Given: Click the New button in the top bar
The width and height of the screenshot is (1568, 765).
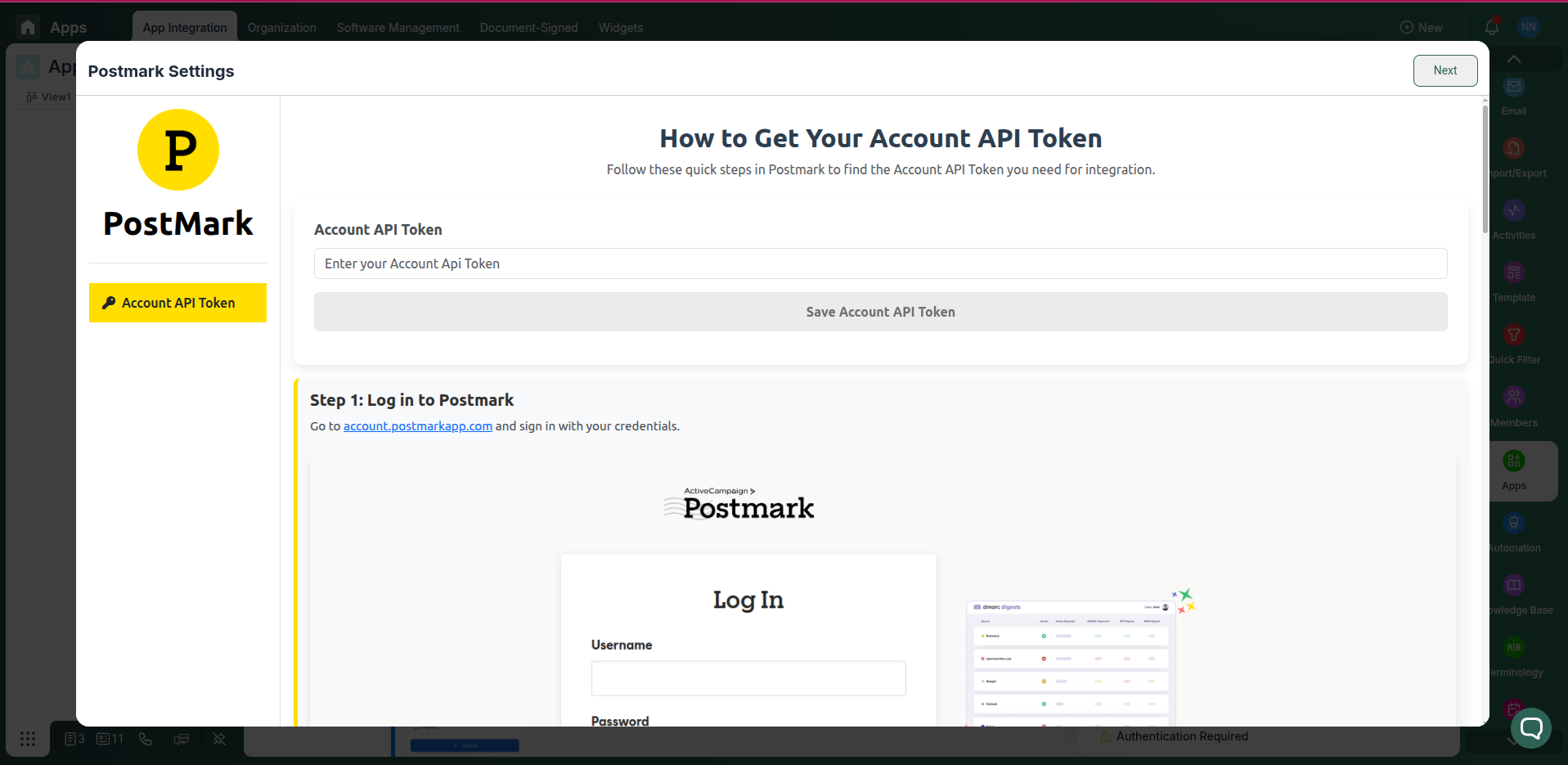Looking at the screenshot, I should coord(1421,27).
